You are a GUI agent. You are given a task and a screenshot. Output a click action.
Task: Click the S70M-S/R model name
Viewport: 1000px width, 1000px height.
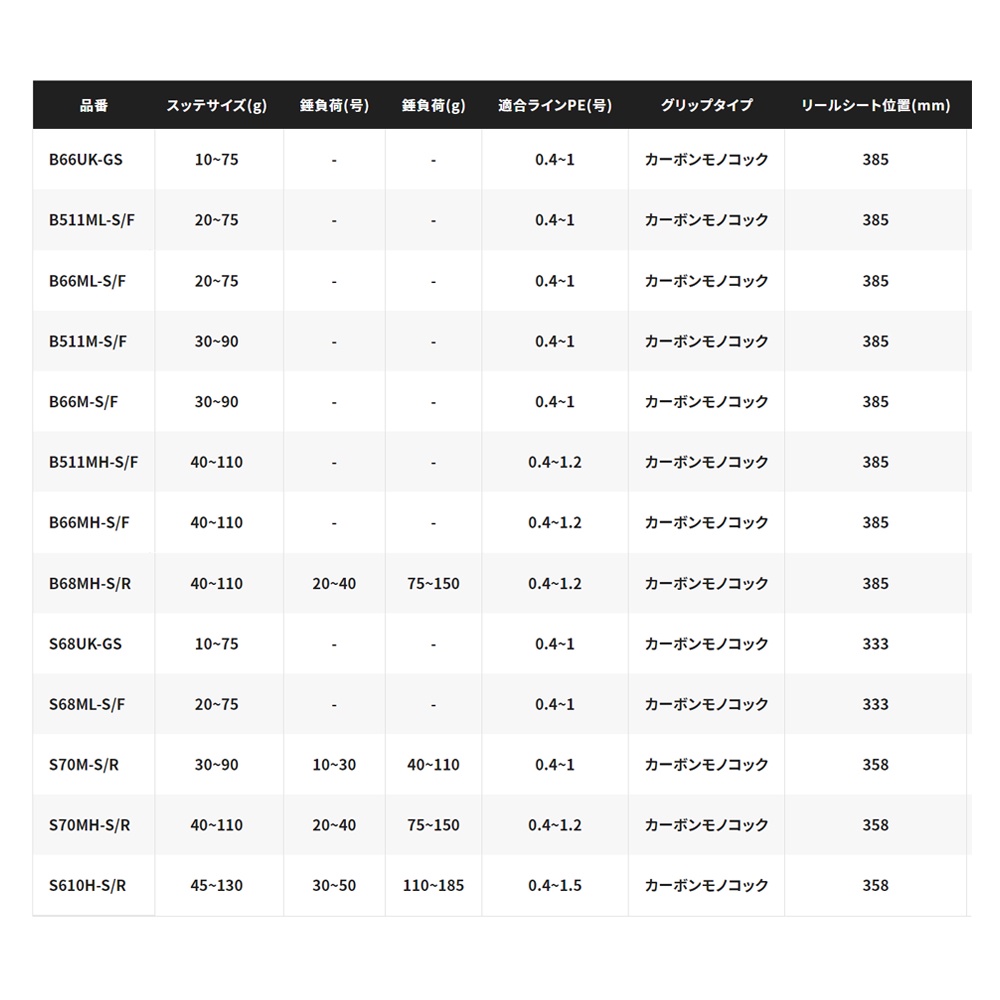(85, 765)
